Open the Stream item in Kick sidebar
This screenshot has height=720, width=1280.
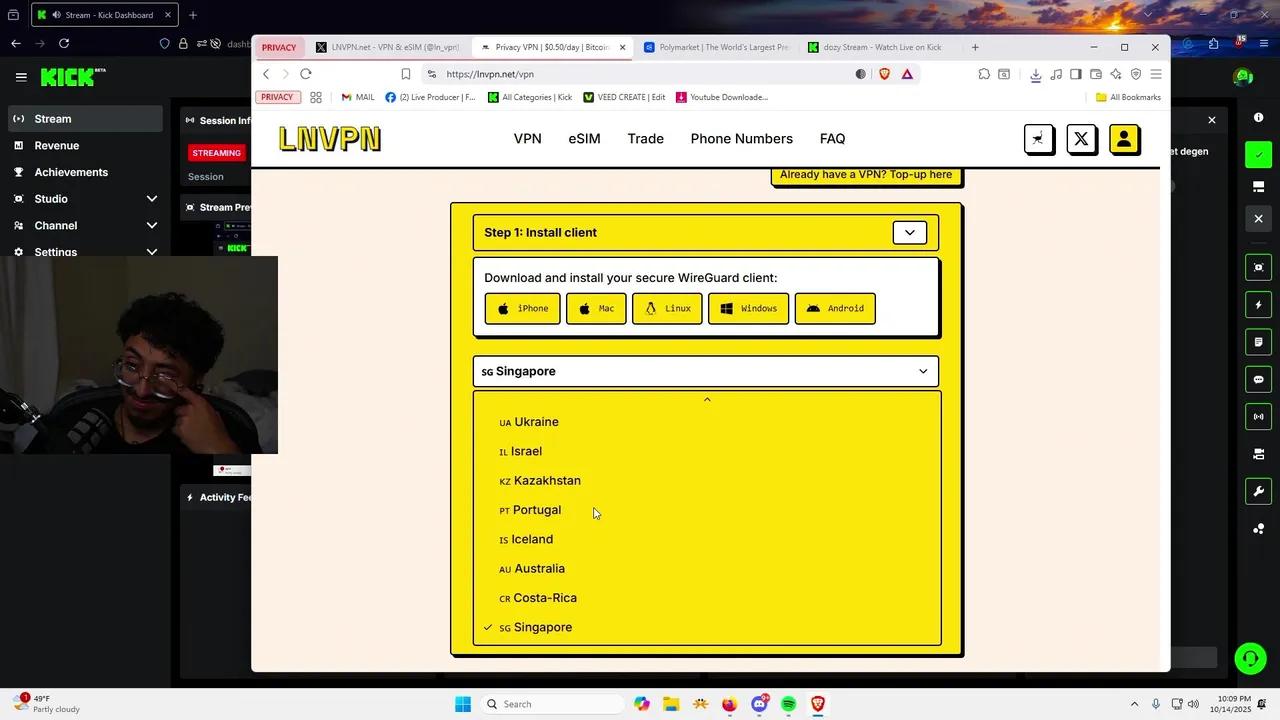[85, 119]
